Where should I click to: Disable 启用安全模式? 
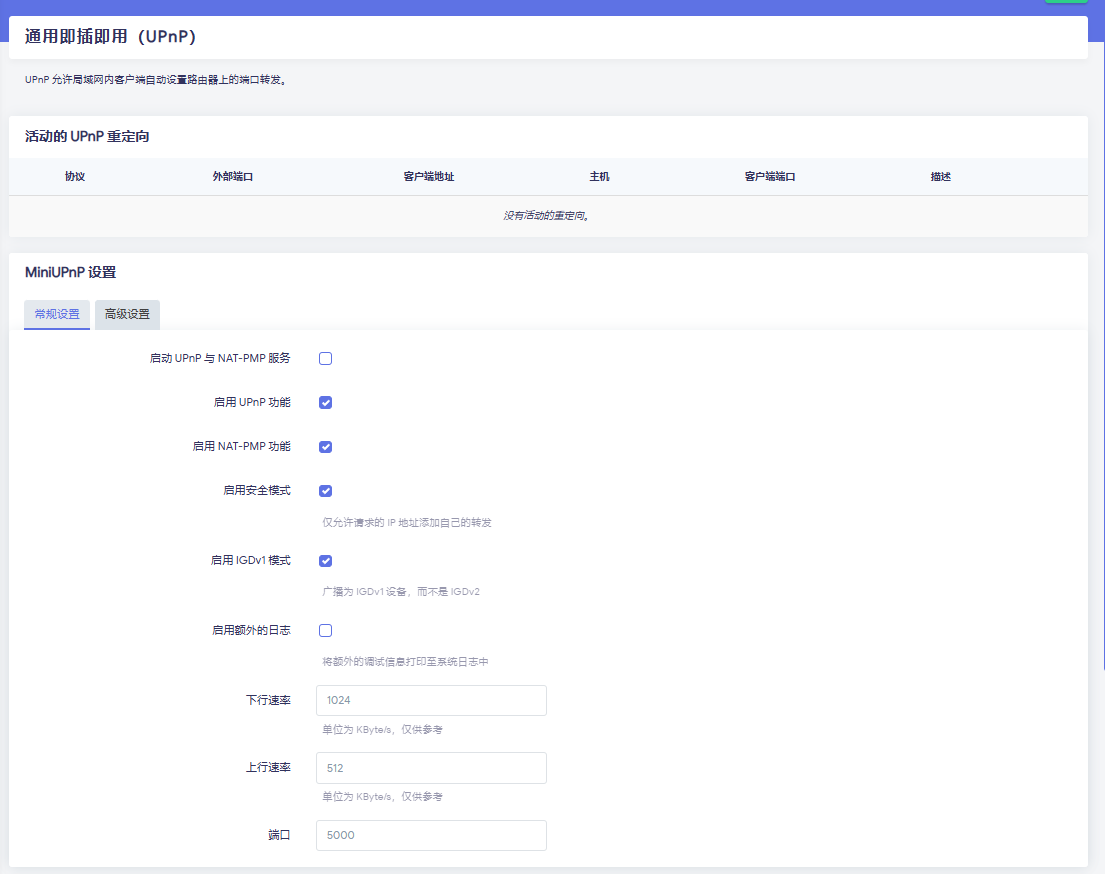(325, 491)
